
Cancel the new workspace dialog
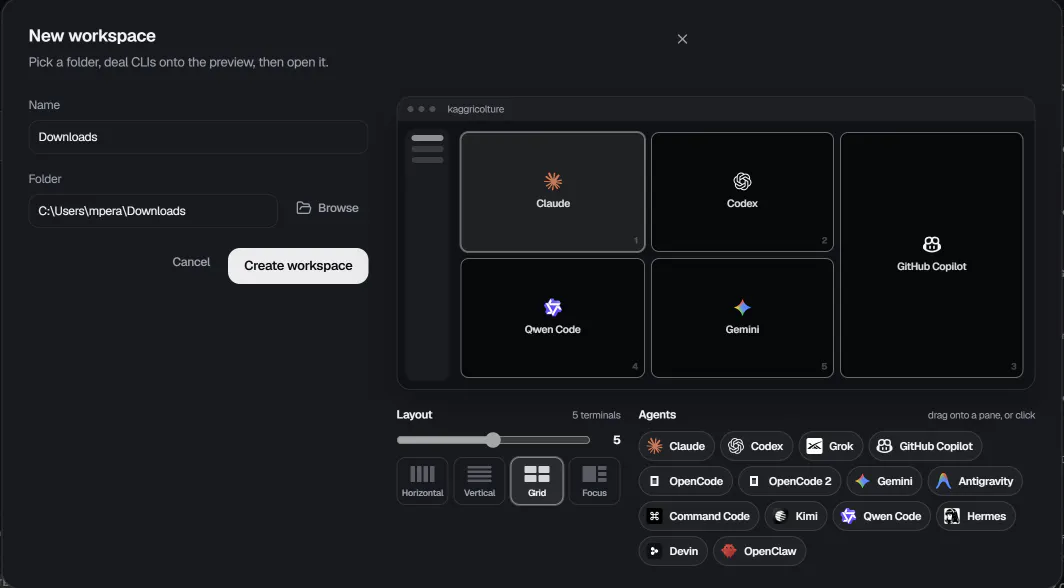pos(191,262)
